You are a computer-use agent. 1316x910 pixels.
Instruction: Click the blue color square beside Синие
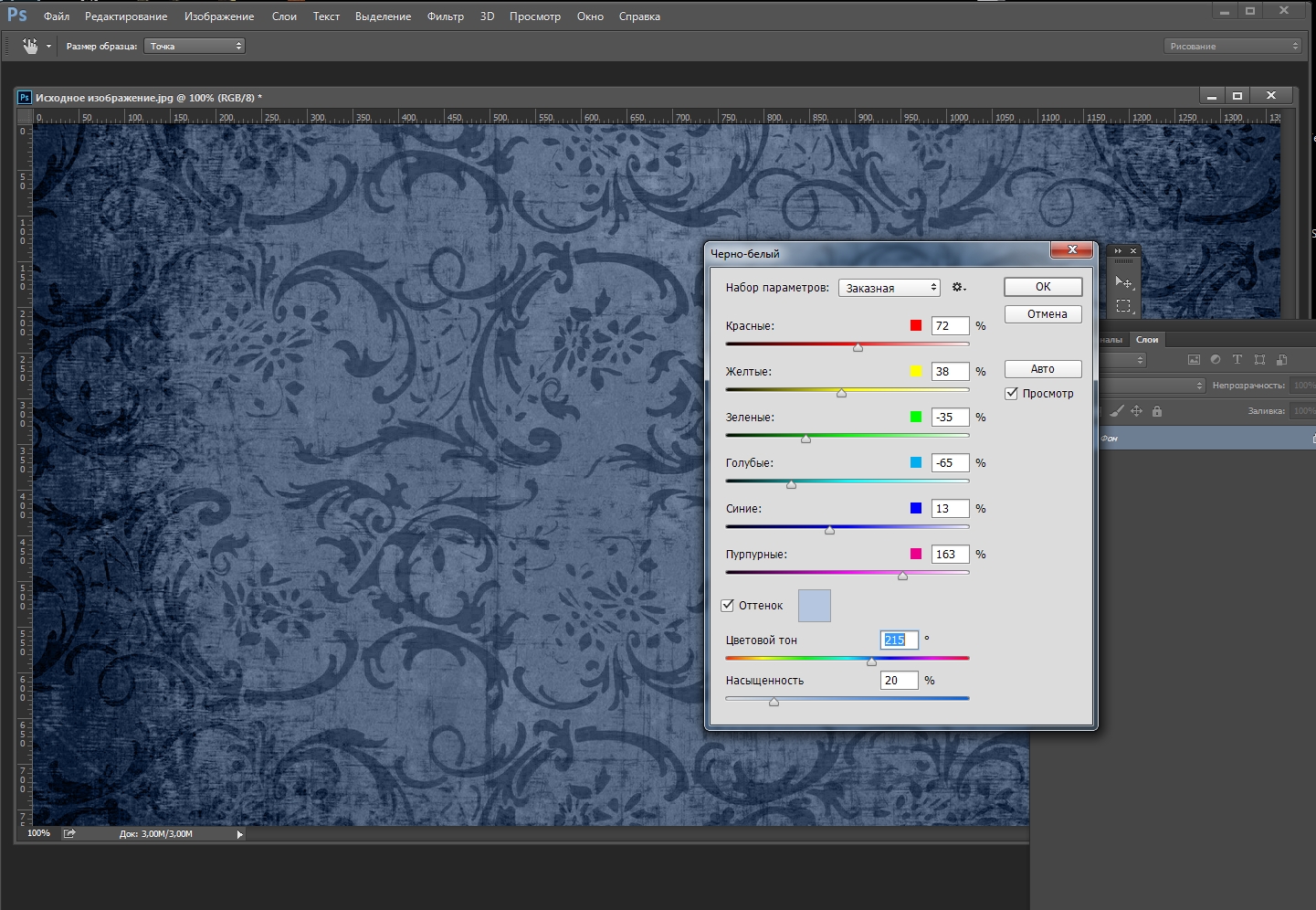click(x=916, y=508)
